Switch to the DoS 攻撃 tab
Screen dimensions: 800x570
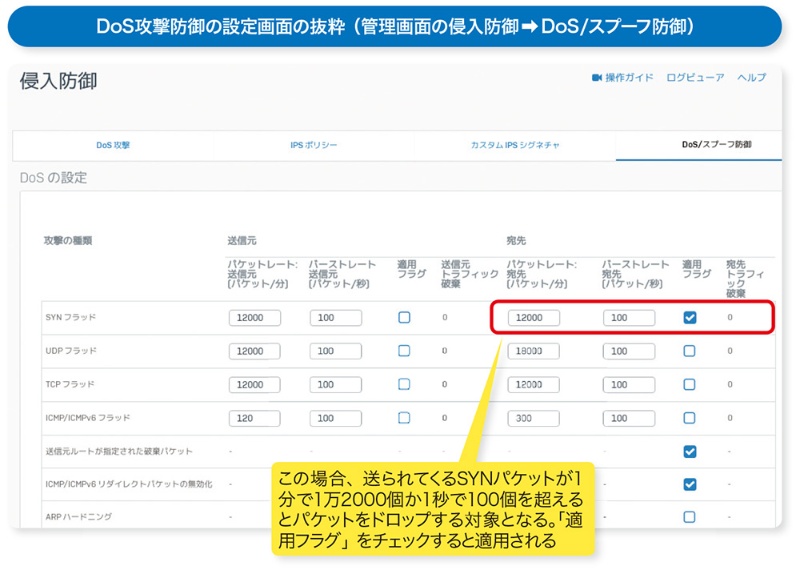tap(113, 145)
